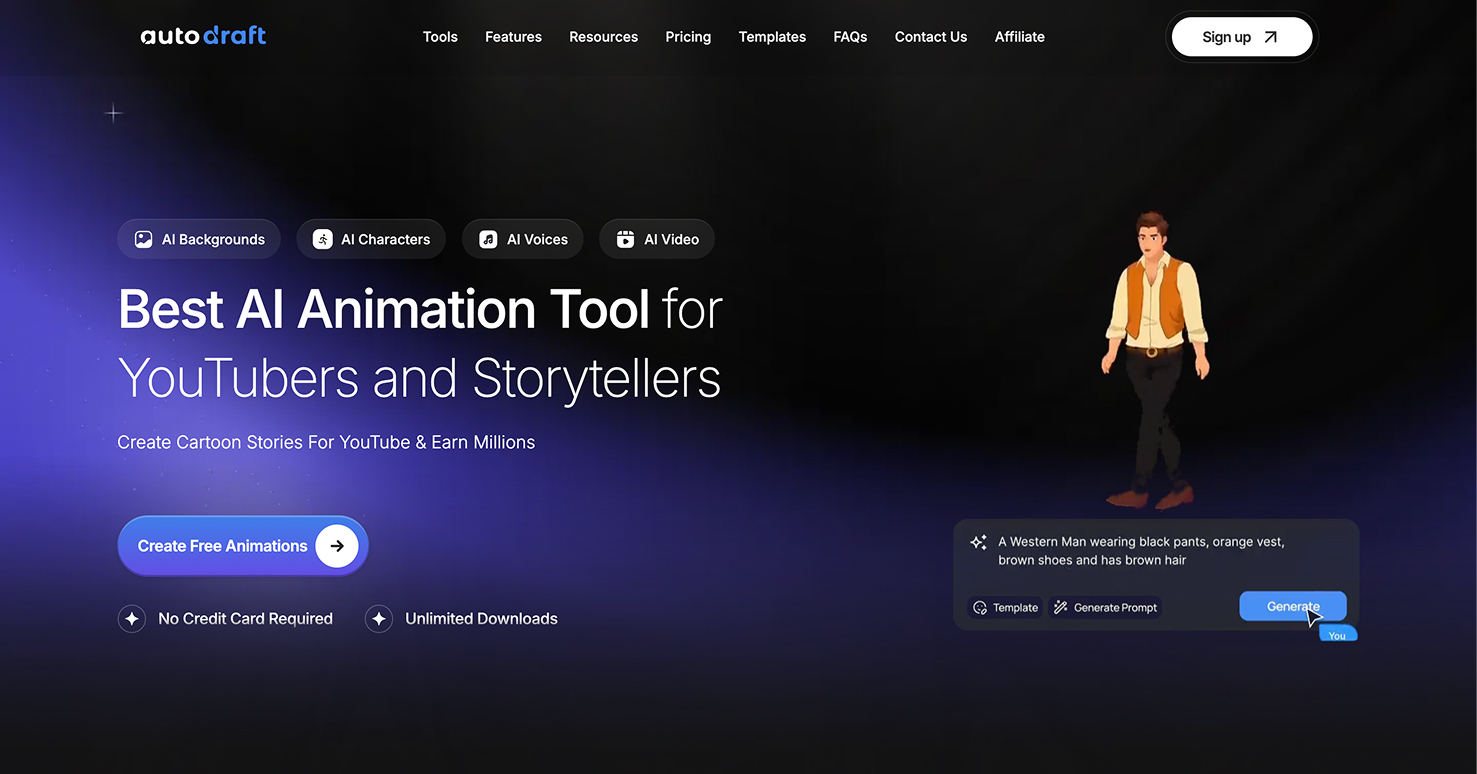
Task: Click the autodraft logo
Action: click(x=203, y=36)
